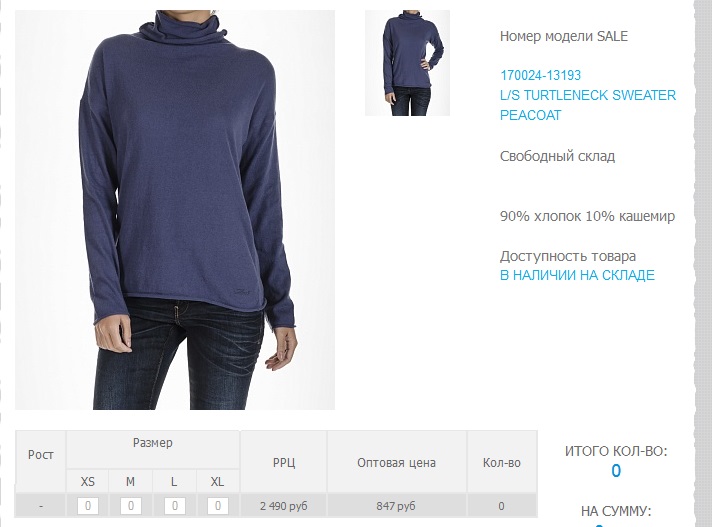Focus the XS size quantity field
The image size is (712, 527).
coord(88,506)
